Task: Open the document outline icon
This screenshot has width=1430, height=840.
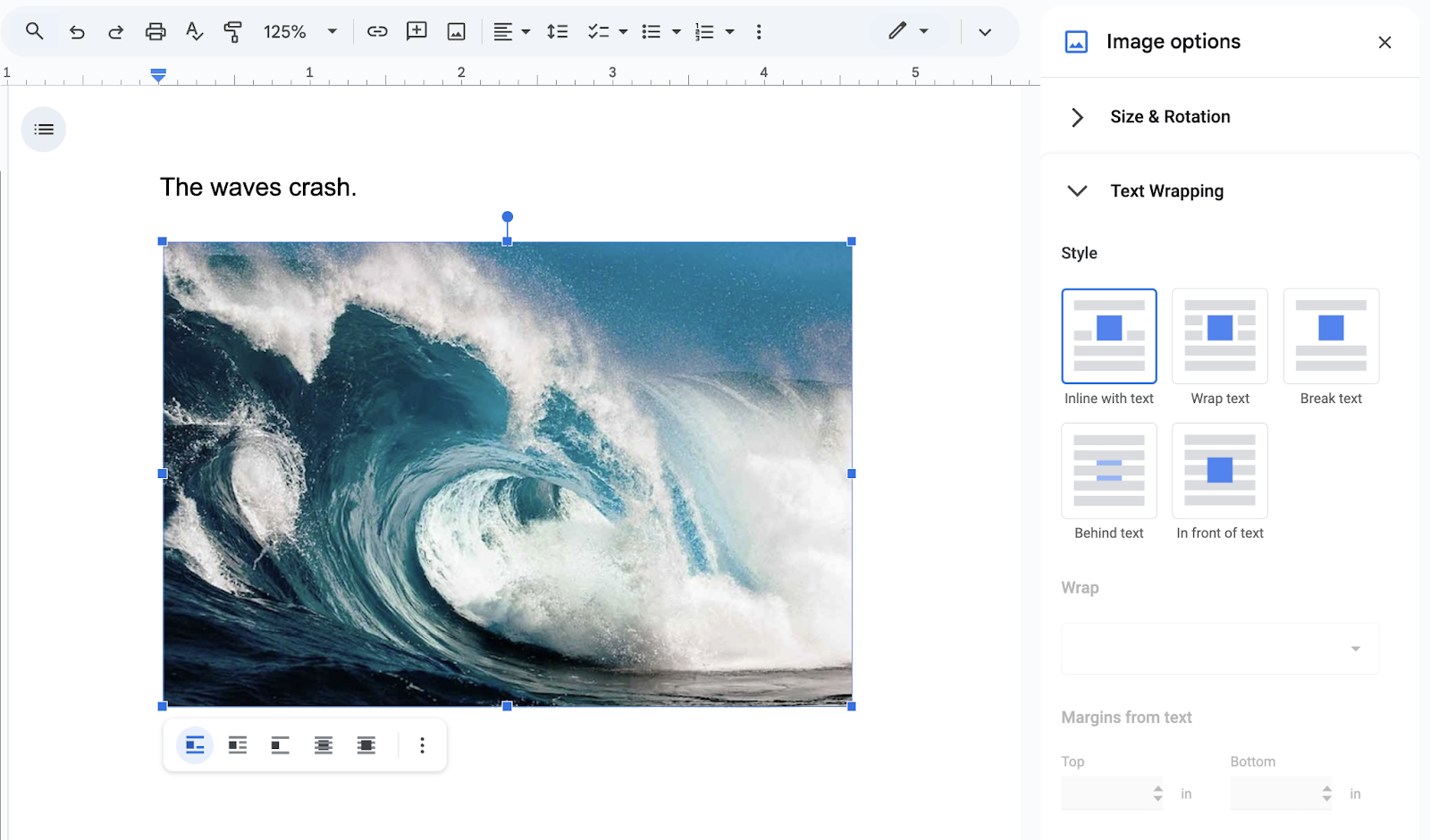Action: (43, 130)
